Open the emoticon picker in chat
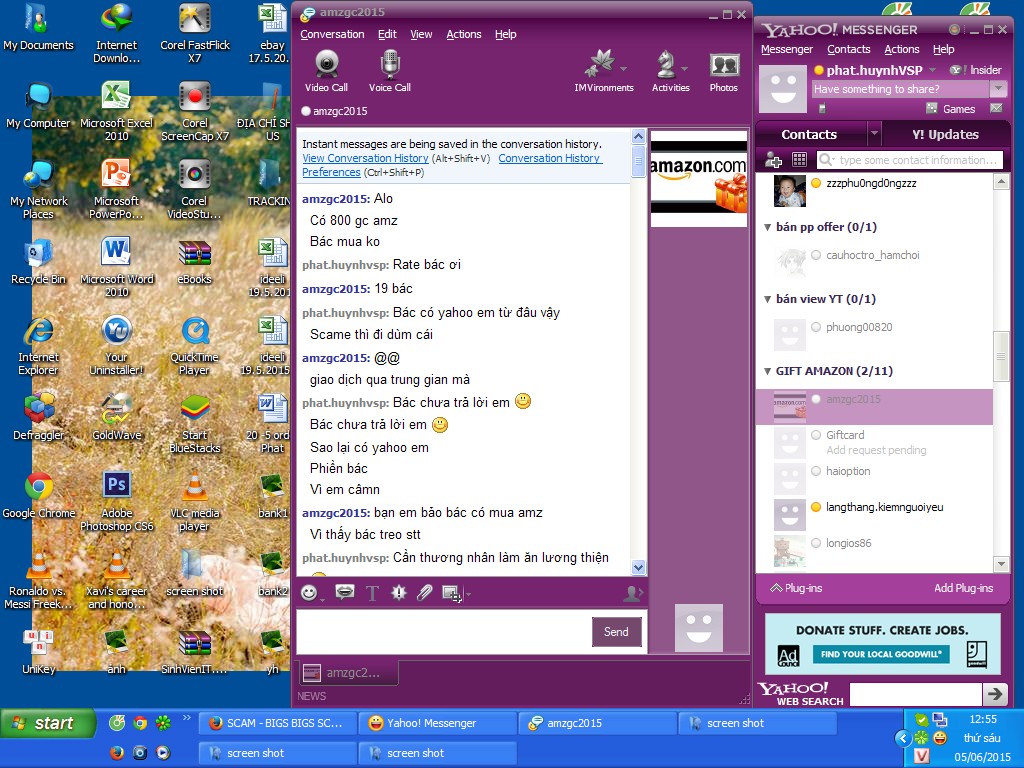Screen dimensions: 1024x768 point(310,592)
